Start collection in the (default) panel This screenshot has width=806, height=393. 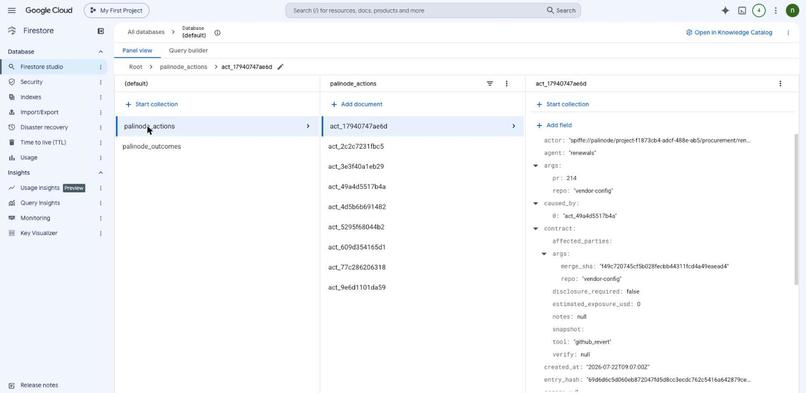tap(152, 104)
